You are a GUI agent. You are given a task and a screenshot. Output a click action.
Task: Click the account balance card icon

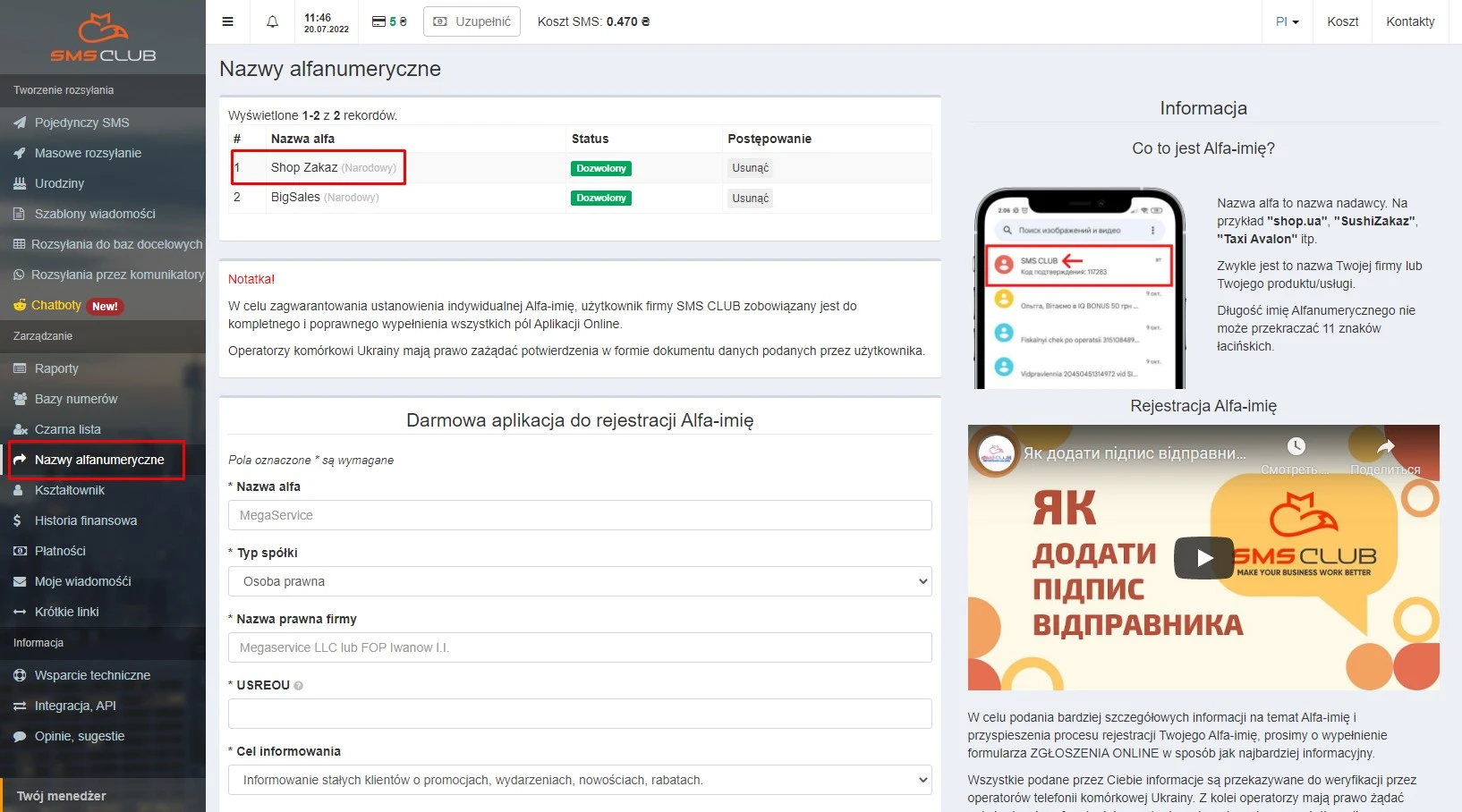pyautogui.click(x=379, y=21)
